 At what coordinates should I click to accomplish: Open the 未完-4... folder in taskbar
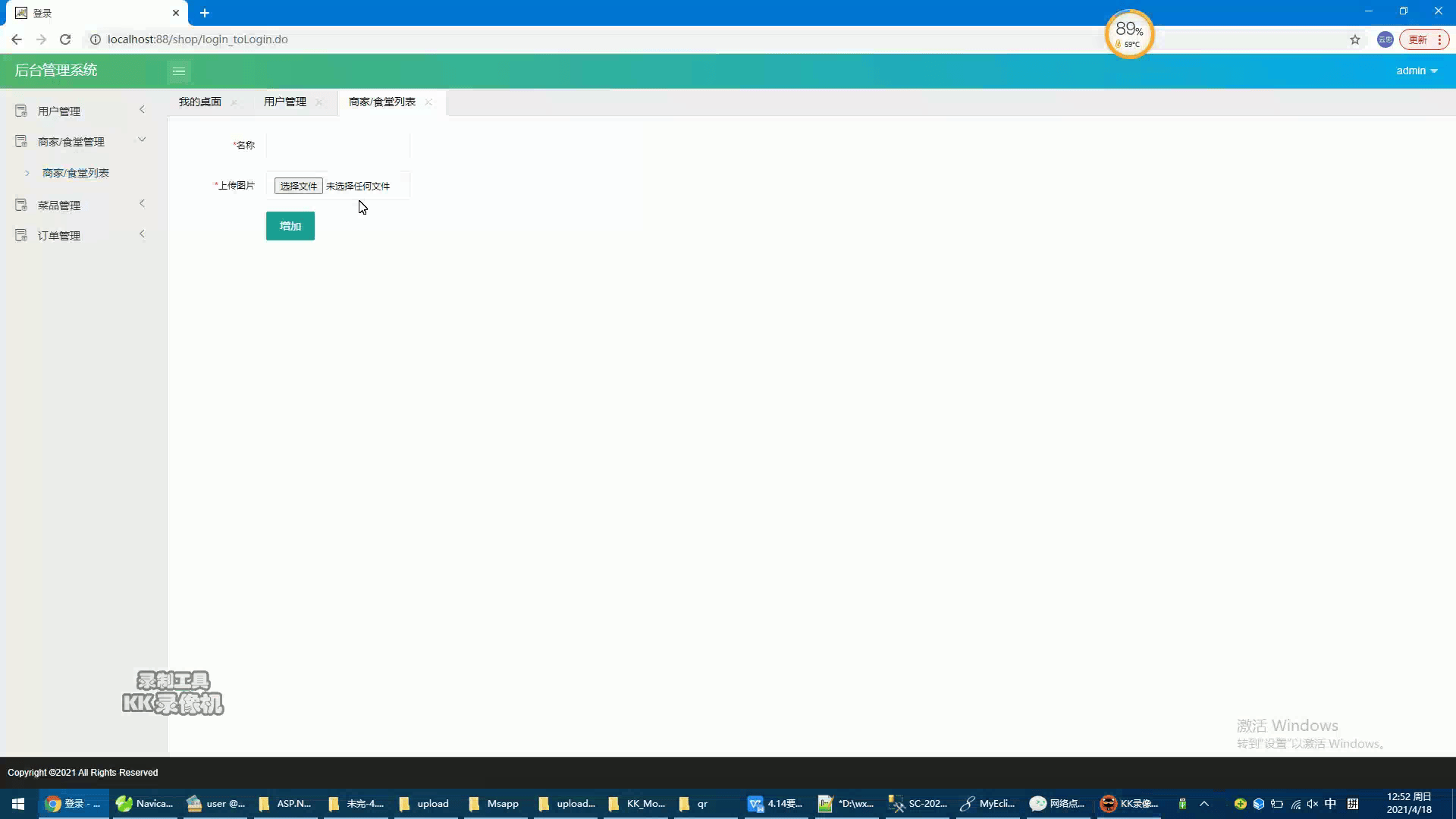point(356,804)
